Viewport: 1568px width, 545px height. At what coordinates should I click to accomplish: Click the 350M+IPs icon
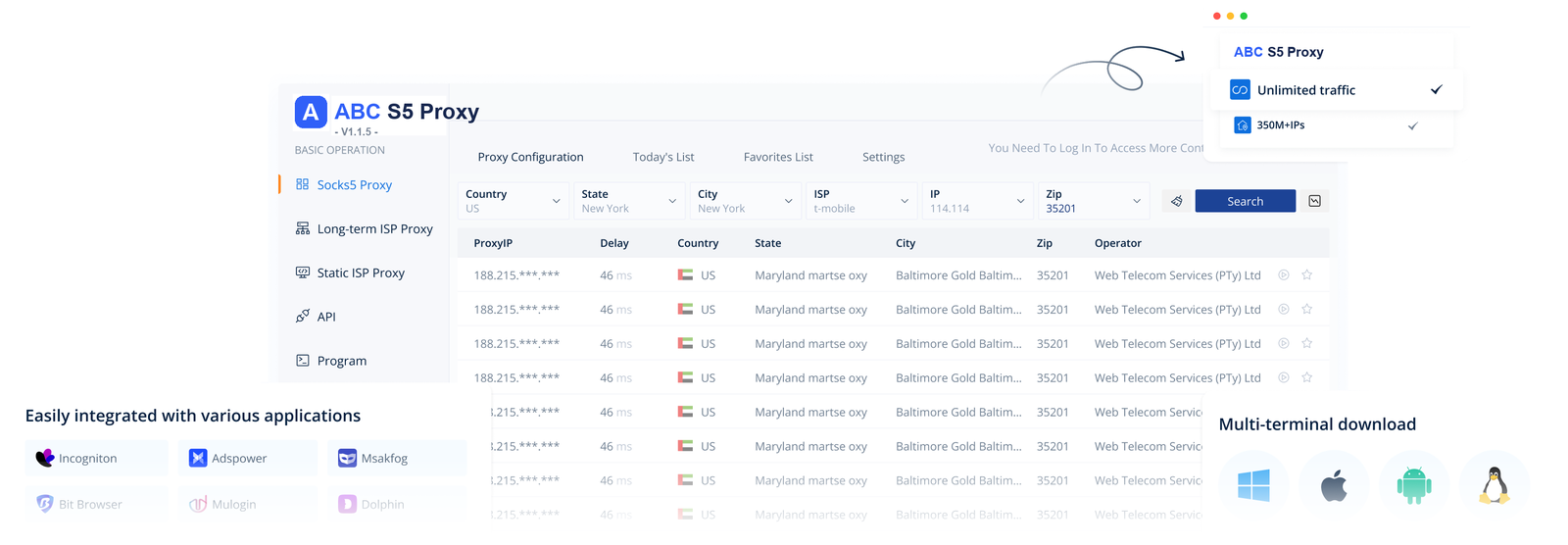click(x=1242, y=125)
